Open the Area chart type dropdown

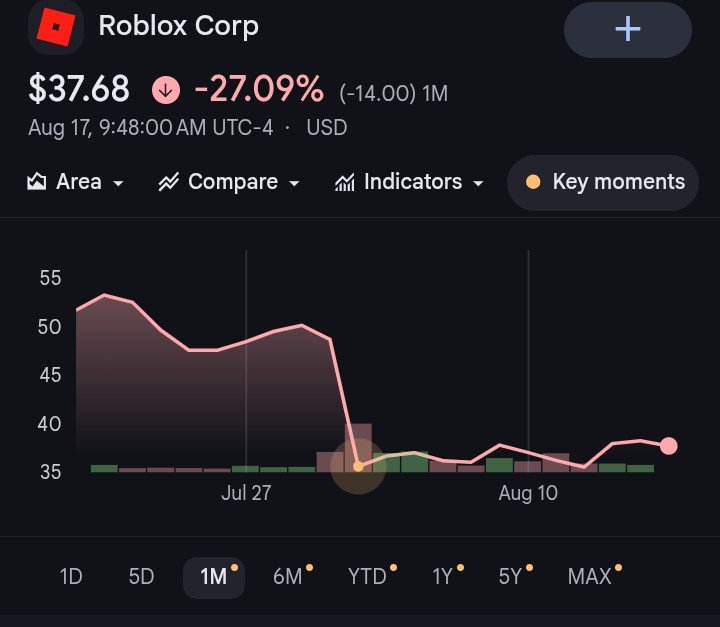[x=75, y=182]
